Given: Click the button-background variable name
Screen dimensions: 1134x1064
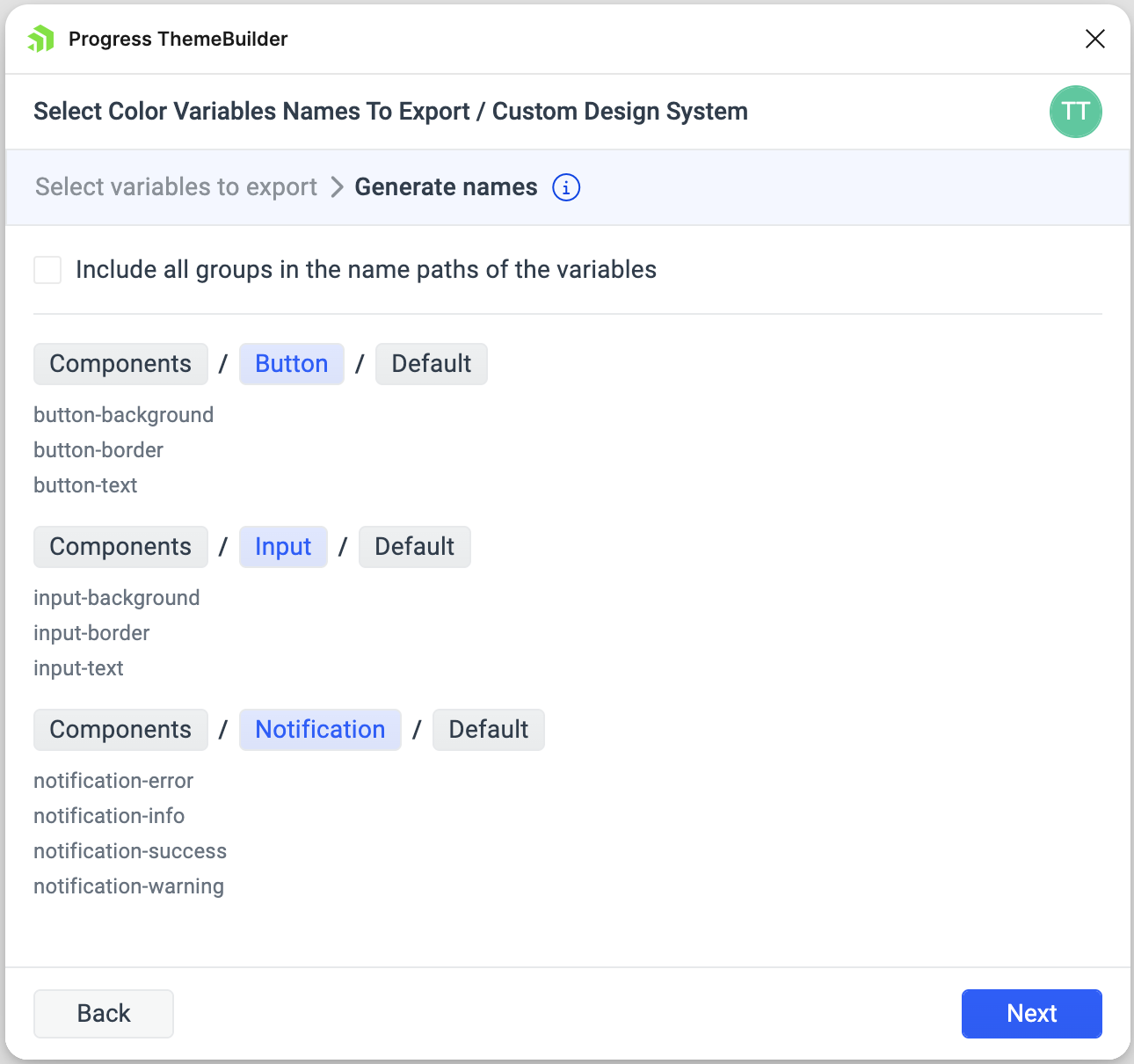Looking at the screenshot, I should (124, 415).
